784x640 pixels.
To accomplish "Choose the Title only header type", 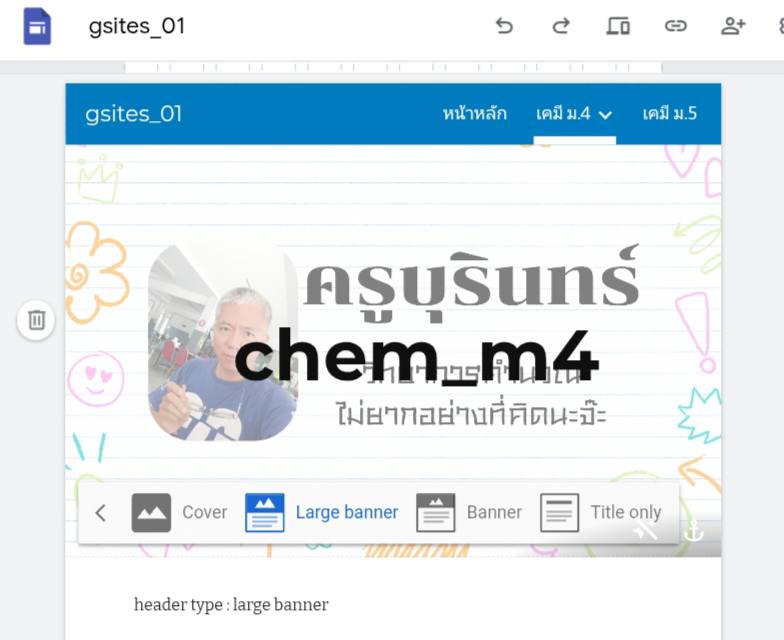I will click(600, 512).
